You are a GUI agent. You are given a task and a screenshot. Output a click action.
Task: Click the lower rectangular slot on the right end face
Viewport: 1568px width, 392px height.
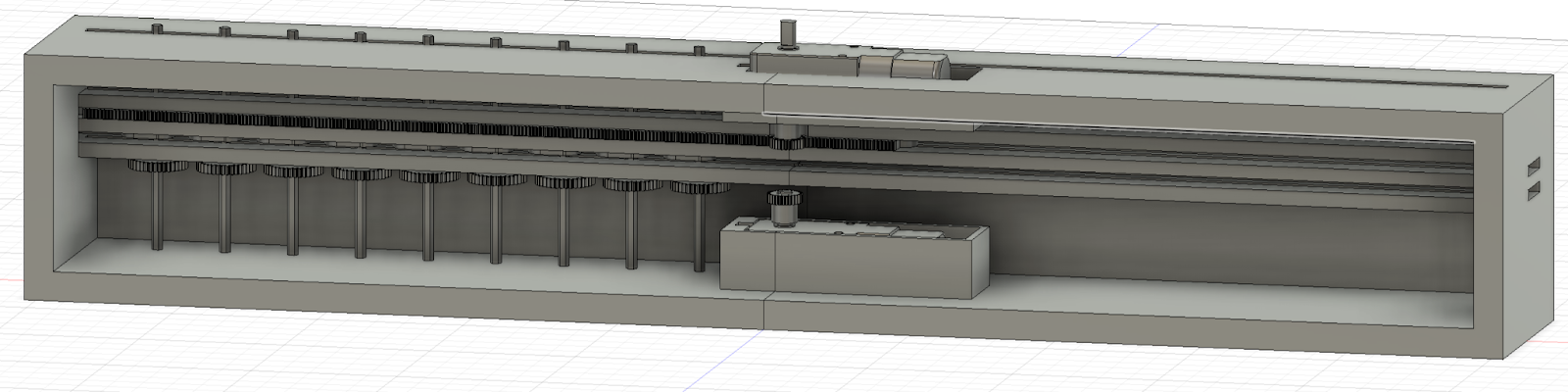click(1535, 189)
